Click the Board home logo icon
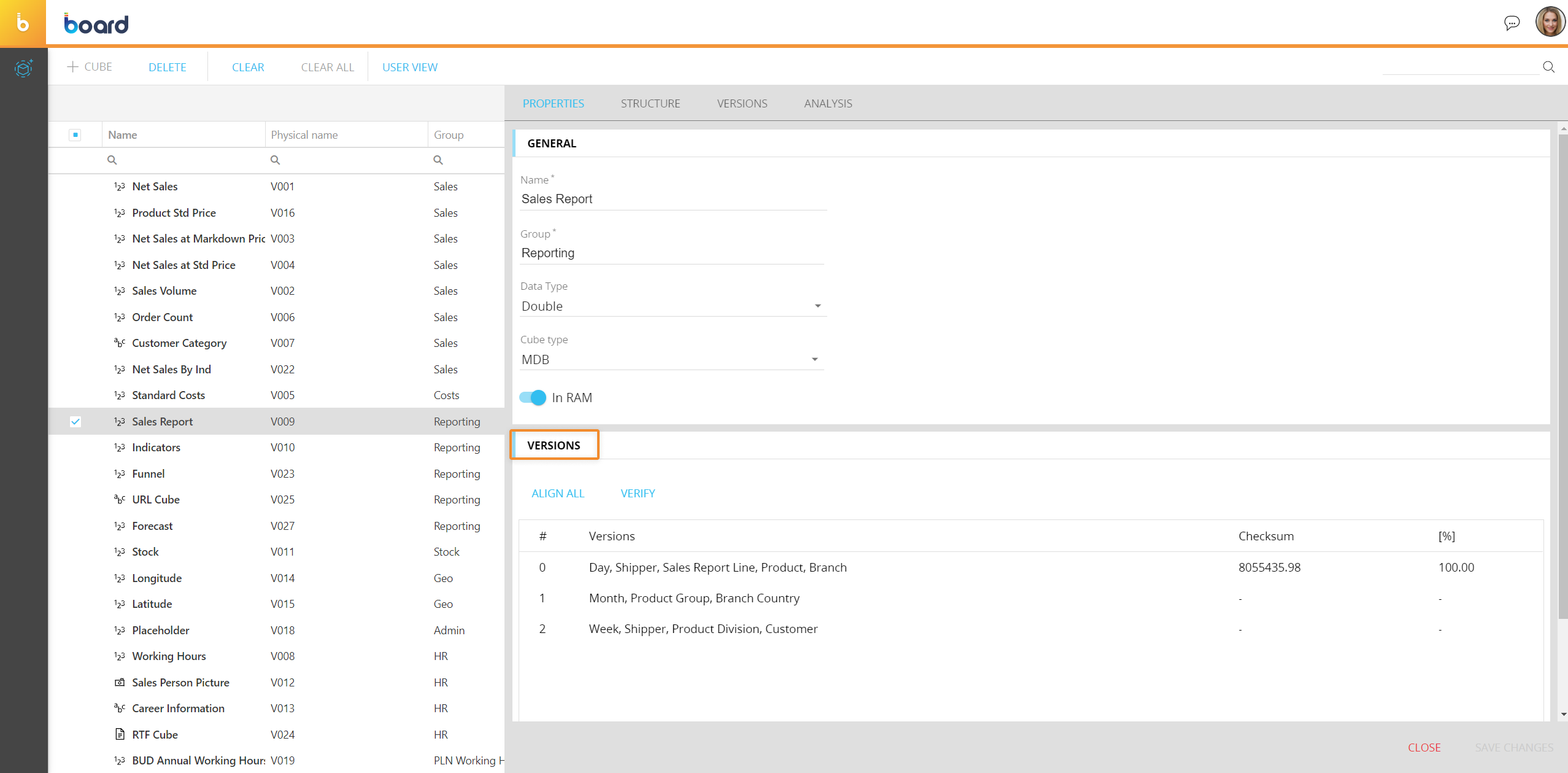This screenshot has height=773, width=1568. [x=23, y=23]
